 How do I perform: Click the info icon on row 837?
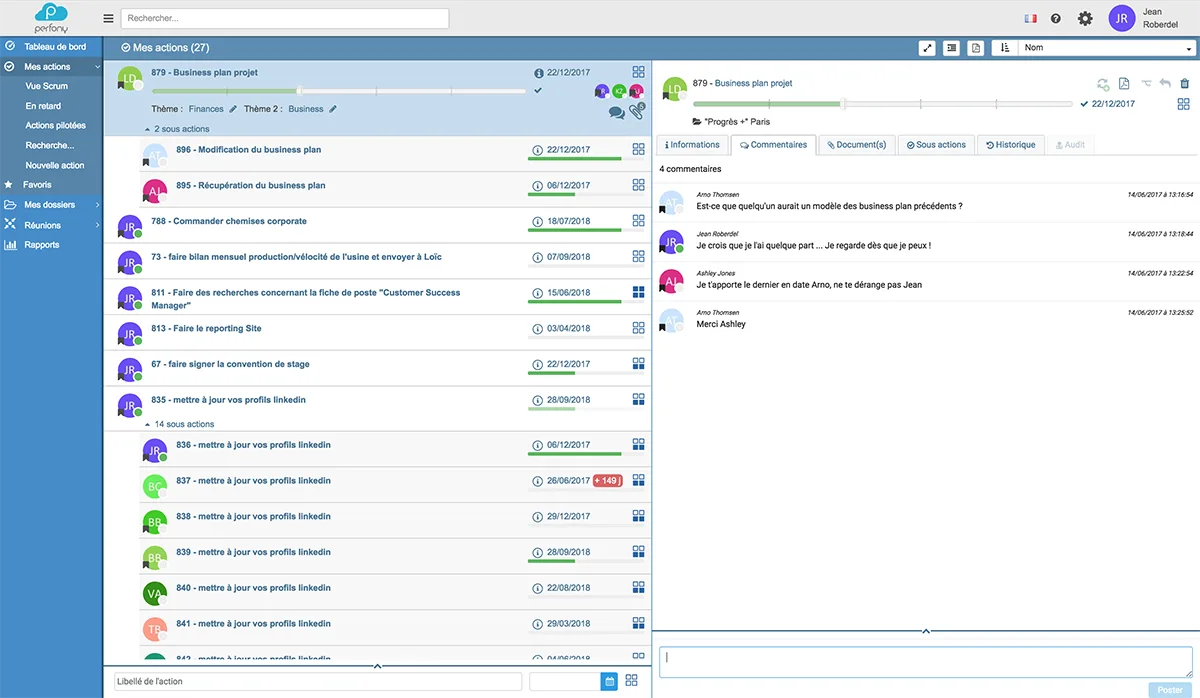538,481
